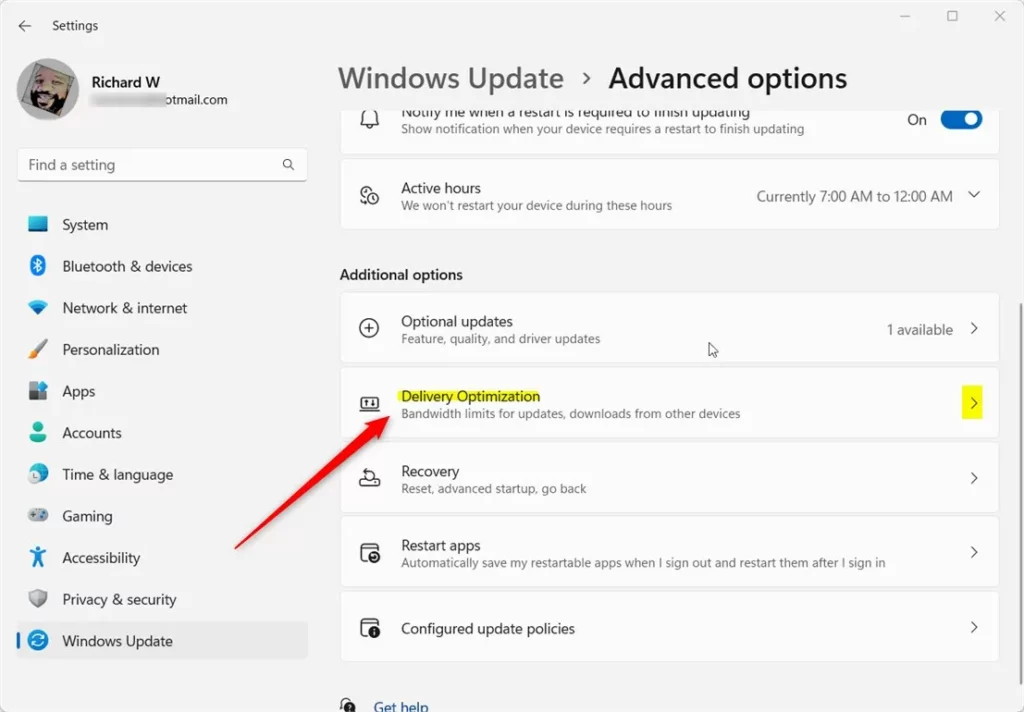This screenshot has height=712, width=1024.
Task: Click Optional updates chevron arrow
Action: [x=974, y=328]
